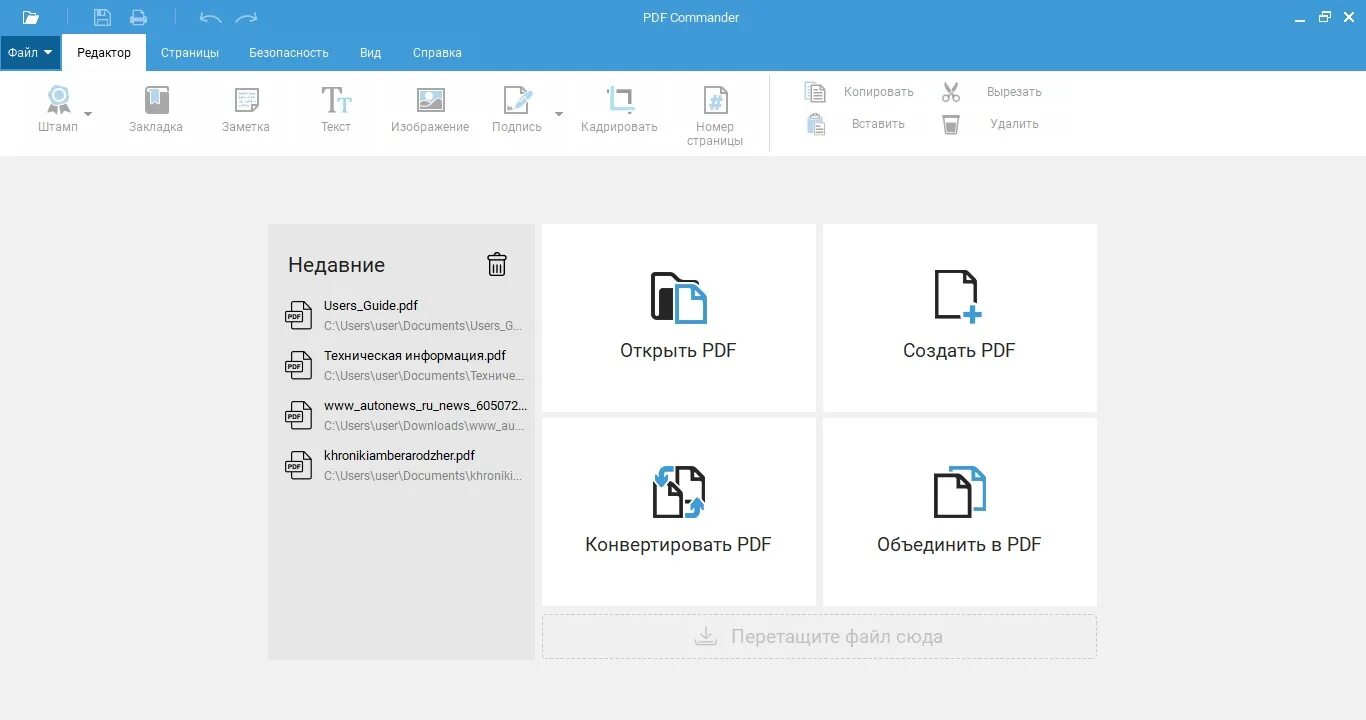Click PDF icon beside www_autonews_ru_news file
This screenshot has width=1366, height=720.
point(298,415)
